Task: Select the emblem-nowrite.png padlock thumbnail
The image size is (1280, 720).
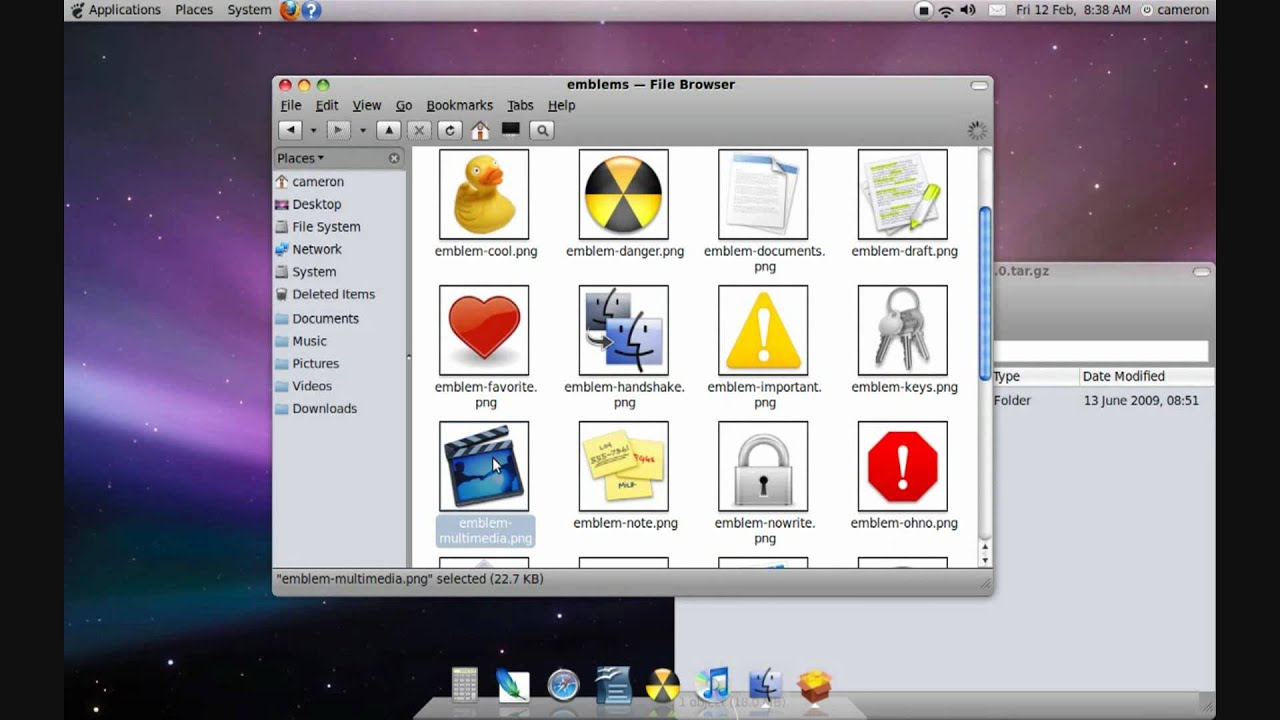Action: 763,466
